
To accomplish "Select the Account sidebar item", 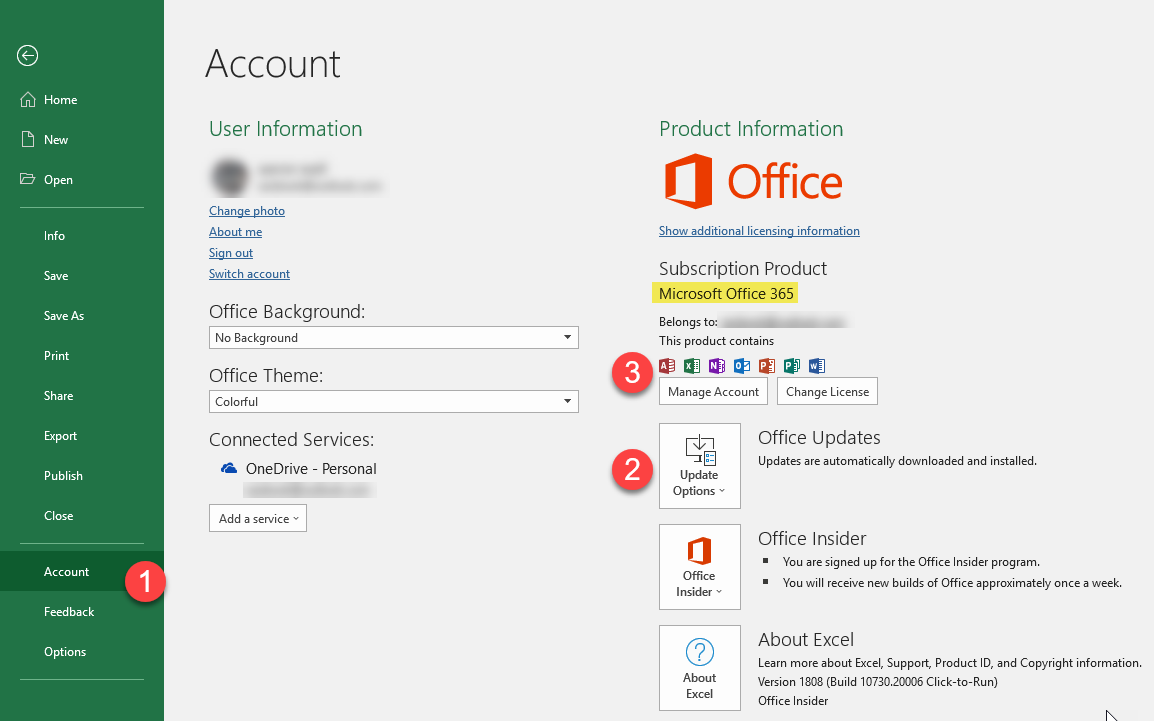I will (82, 572).
